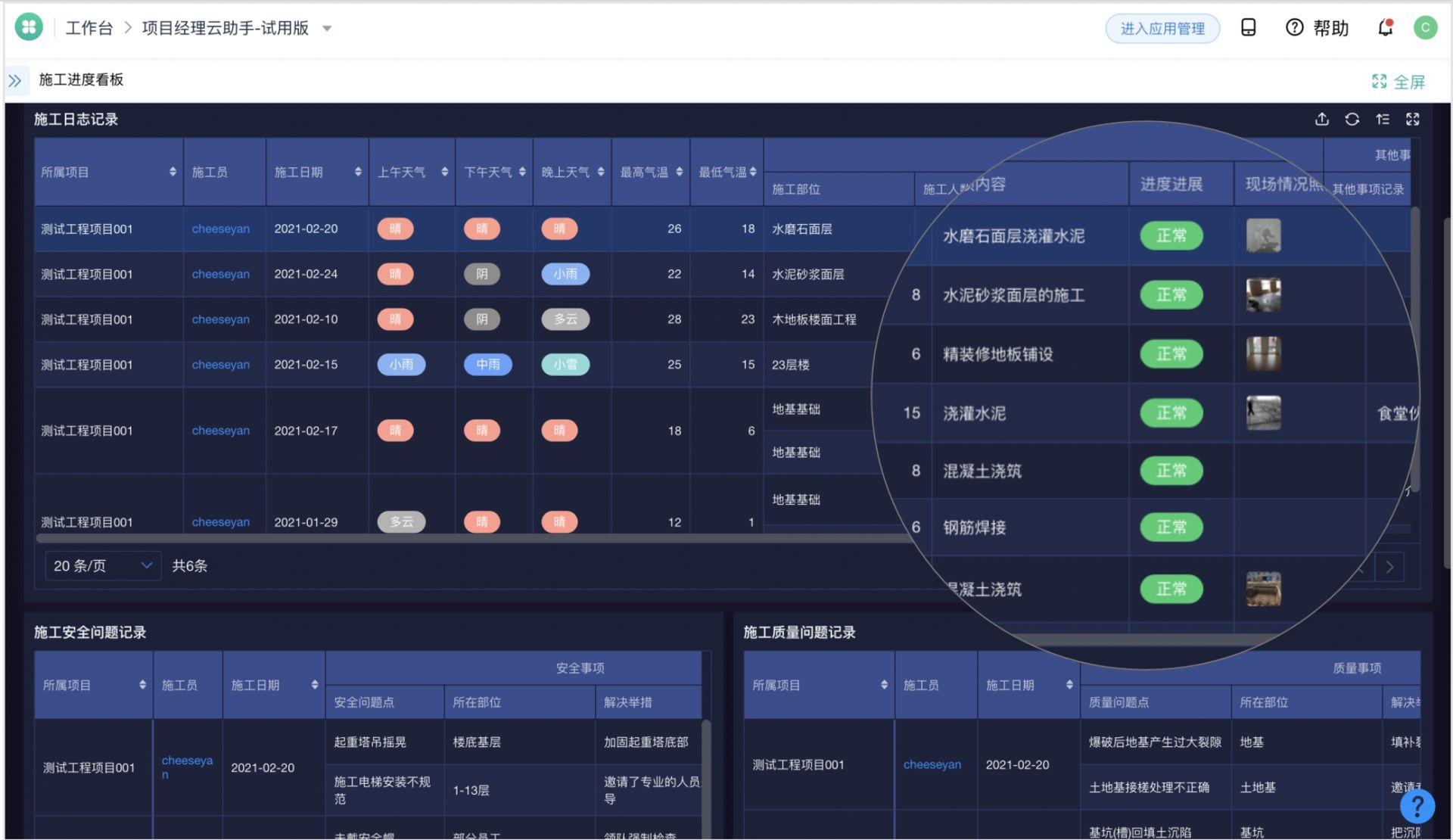Open cheeseyan link in the 施工安全问题记录 table

pyautogui.click(x=187, y=767)
